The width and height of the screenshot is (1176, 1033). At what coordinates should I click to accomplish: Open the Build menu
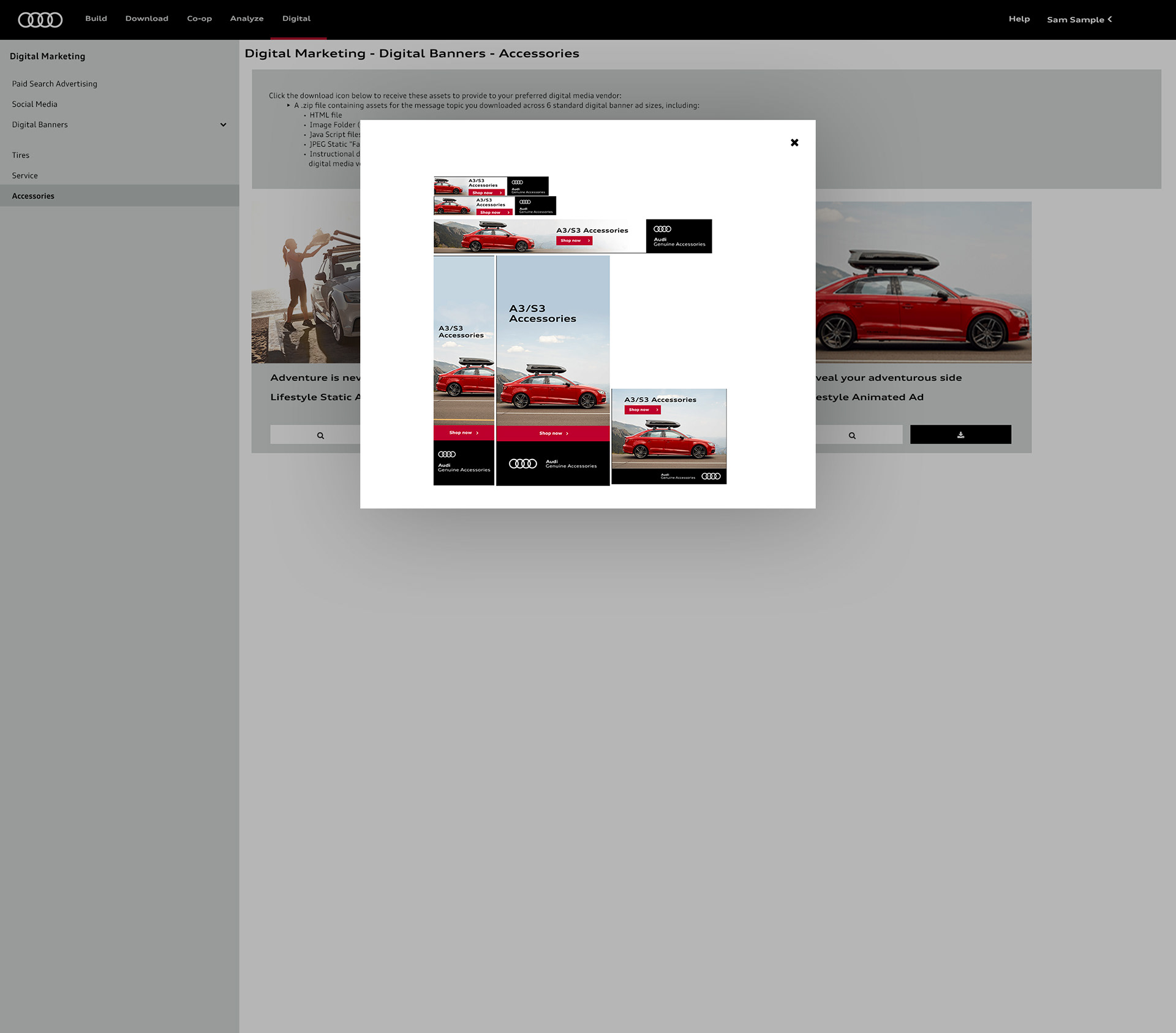(x=96, y=18)
